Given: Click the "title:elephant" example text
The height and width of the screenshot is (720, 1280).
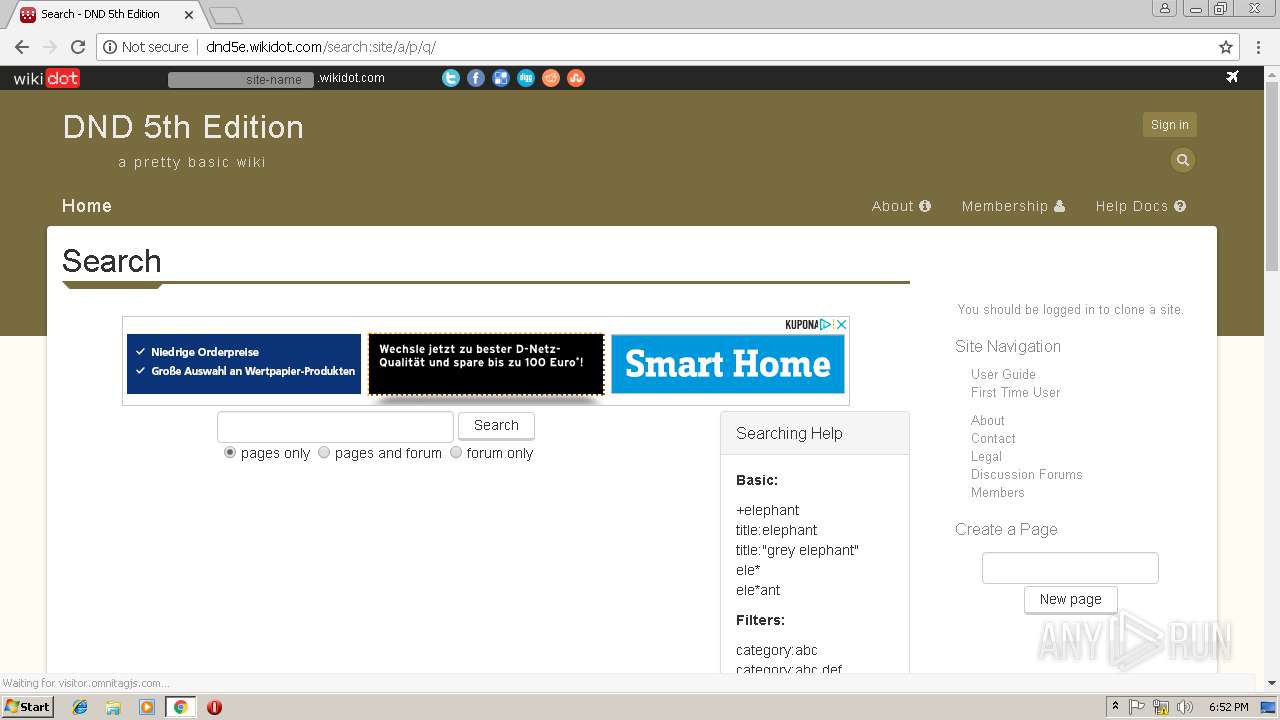Looking at the screenshot, I should [776, 530].
